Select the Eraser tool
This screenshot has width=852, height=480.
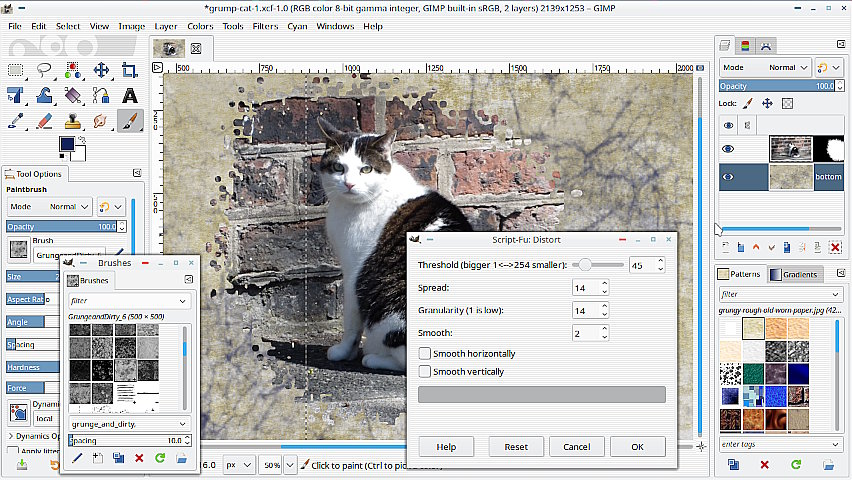pyautogui.click(x=44, y=121)
